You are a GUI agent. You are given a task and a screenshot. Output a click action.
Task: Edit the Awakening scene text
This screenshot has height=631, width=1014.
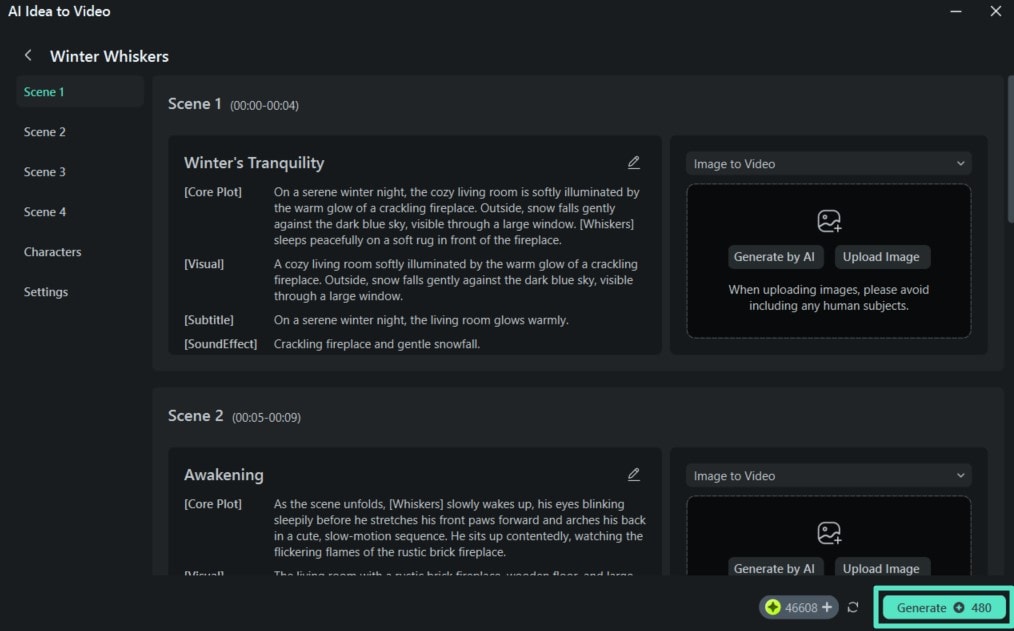click(x=634, y=475)
